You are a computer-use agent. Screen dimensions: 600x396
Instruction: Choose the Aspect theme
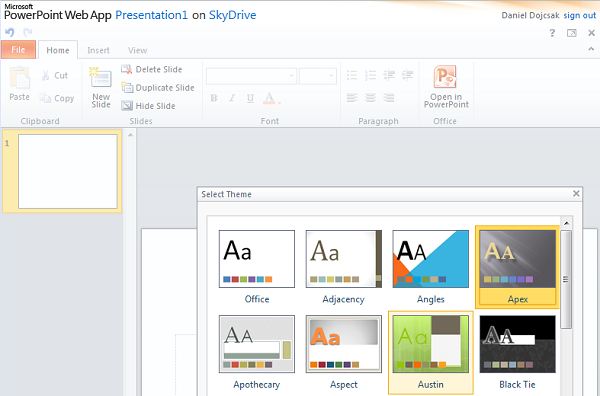point(344,352)
